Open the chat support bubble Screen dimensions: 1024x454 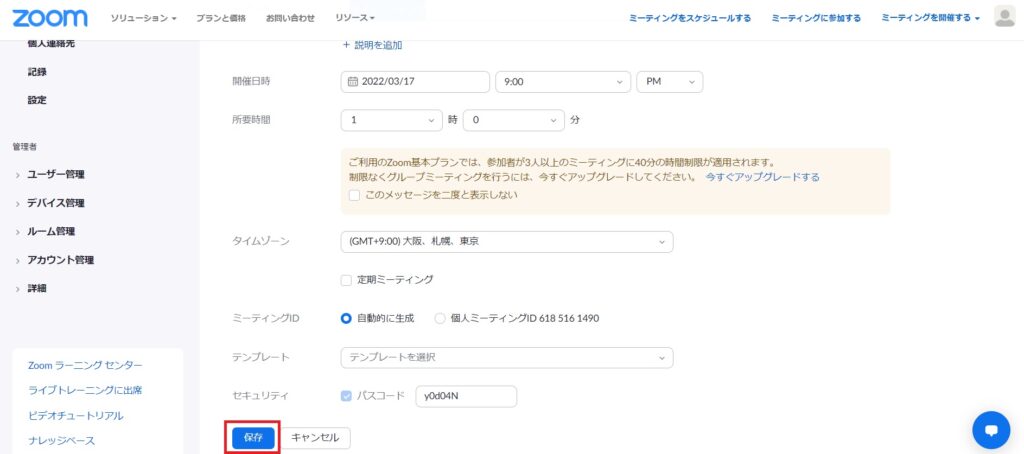[x=990, y=430]
